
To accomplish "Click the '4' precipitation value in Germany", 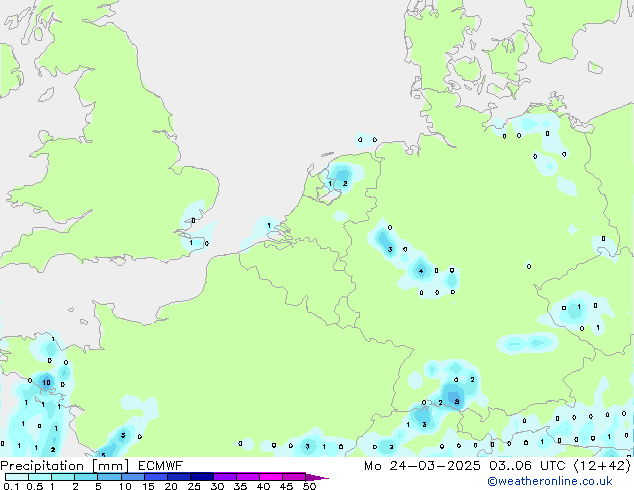I will (421, 271).
